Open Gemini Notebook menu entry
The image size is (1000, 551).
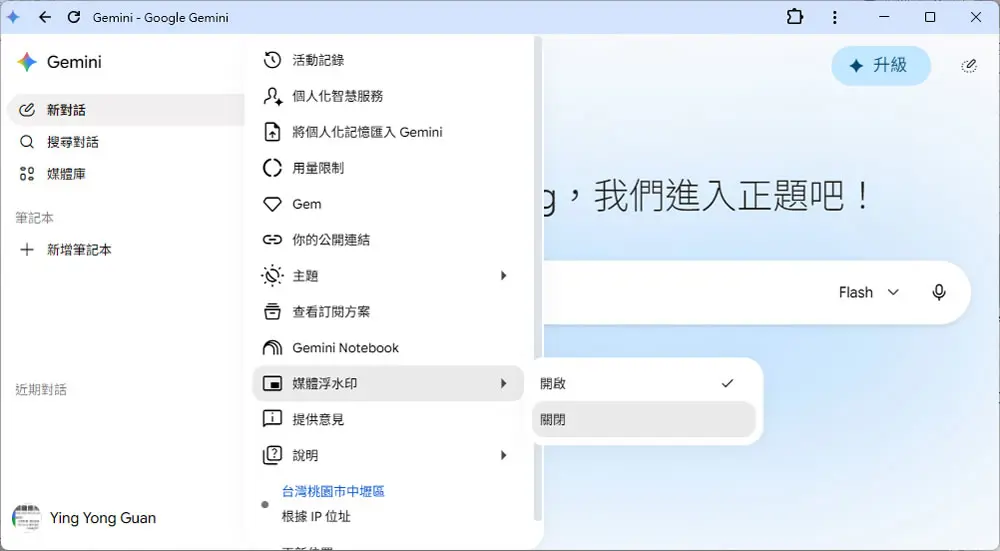point(388,348)
